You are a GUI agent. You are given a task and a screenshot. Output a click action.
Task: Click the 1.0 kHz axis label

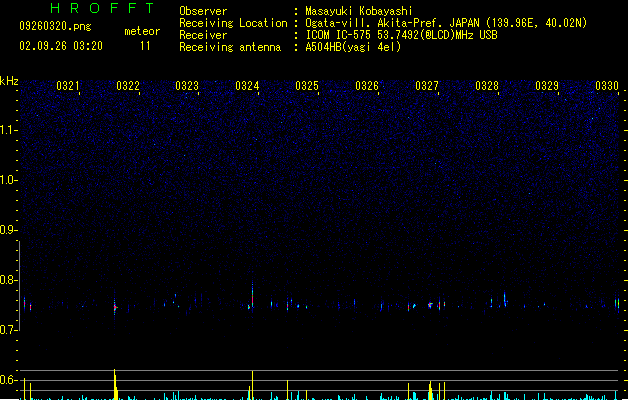[x=8, y=180]
